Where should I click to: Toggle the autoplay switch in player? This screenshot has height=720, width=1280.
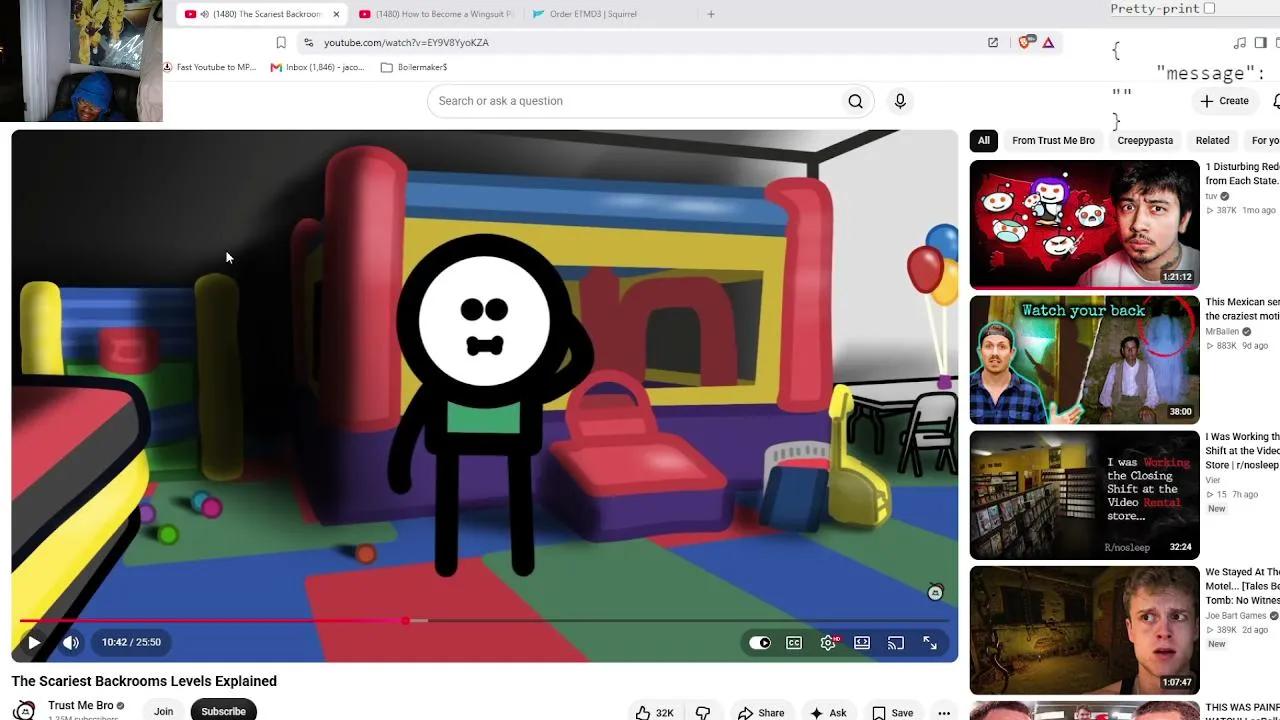[760, 643]
